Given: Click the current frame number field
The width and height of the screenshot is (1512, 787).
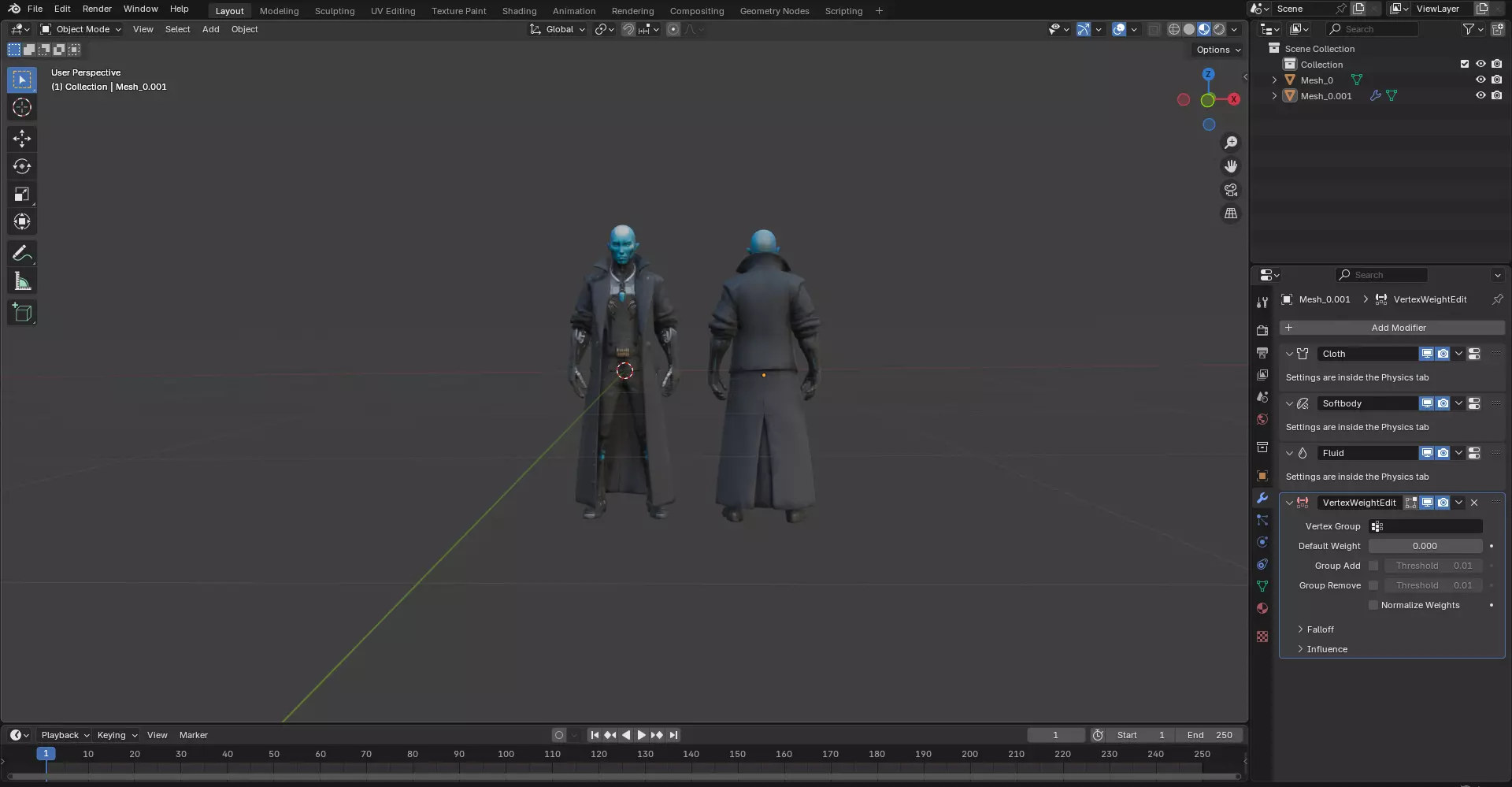Looking at the screenshot, I should [x=1055, y=735].
